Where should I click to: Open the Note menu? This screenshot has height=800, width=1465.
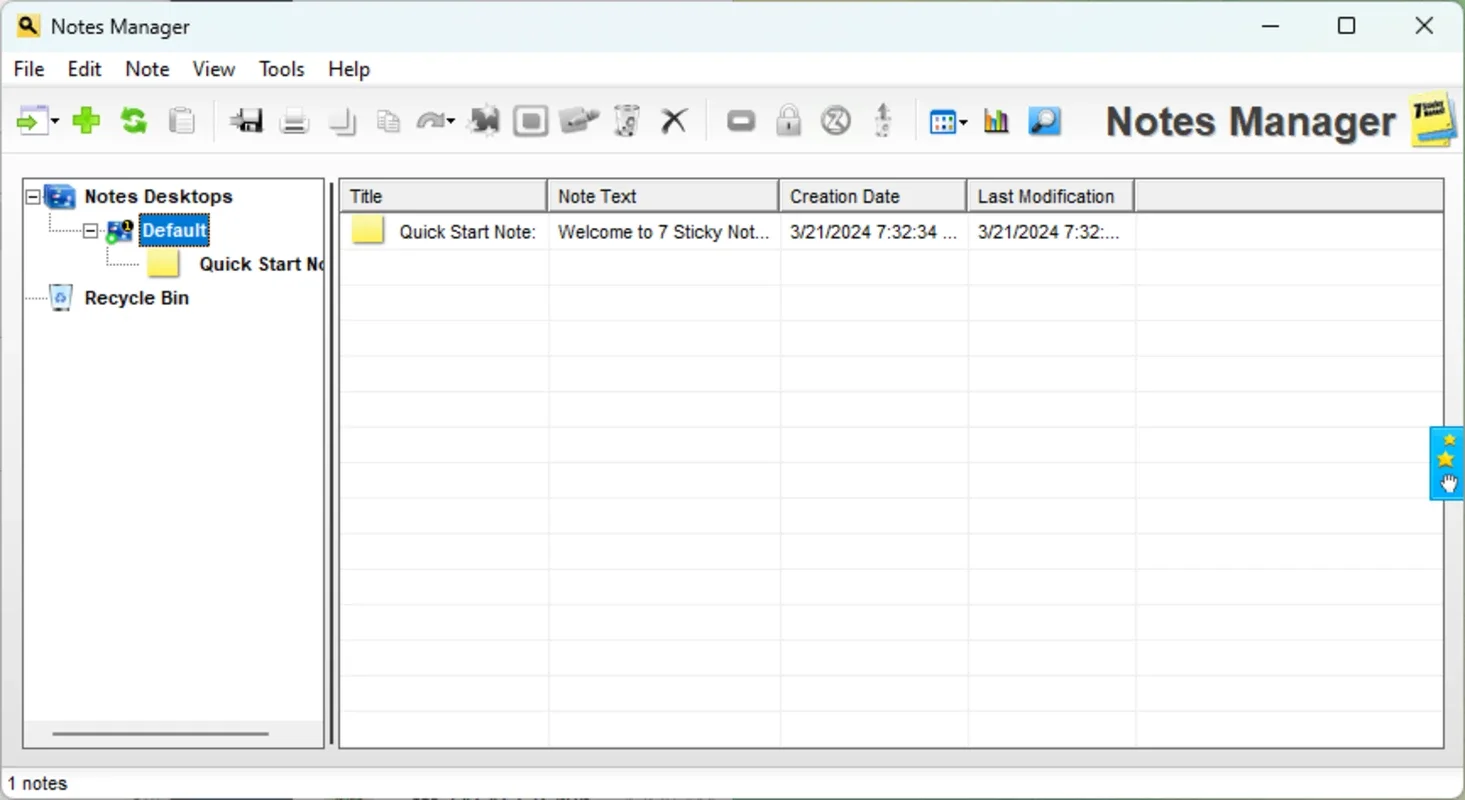point(147,69)
